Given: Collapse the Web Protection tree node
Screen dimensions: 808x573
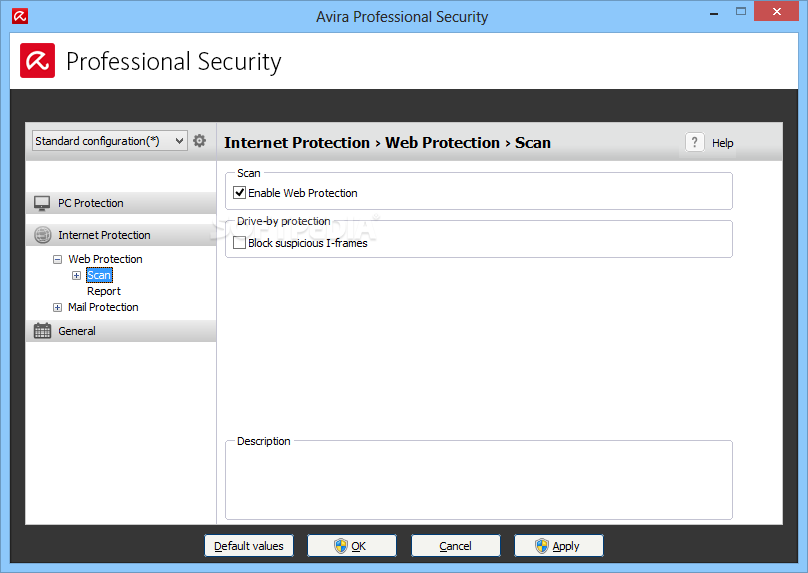Looking at the screenshot, I should [58, 259].
